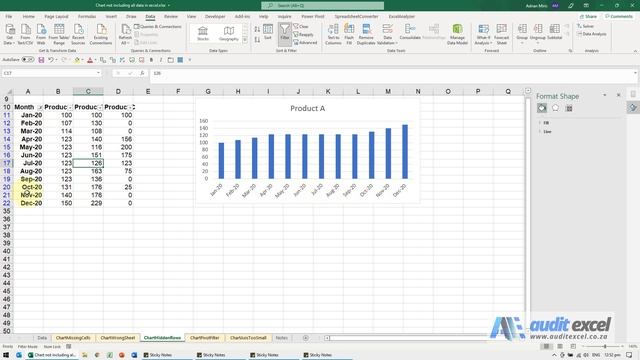Open the Home ribbon tab
The image size is (640, 360).
pos(29,16)
